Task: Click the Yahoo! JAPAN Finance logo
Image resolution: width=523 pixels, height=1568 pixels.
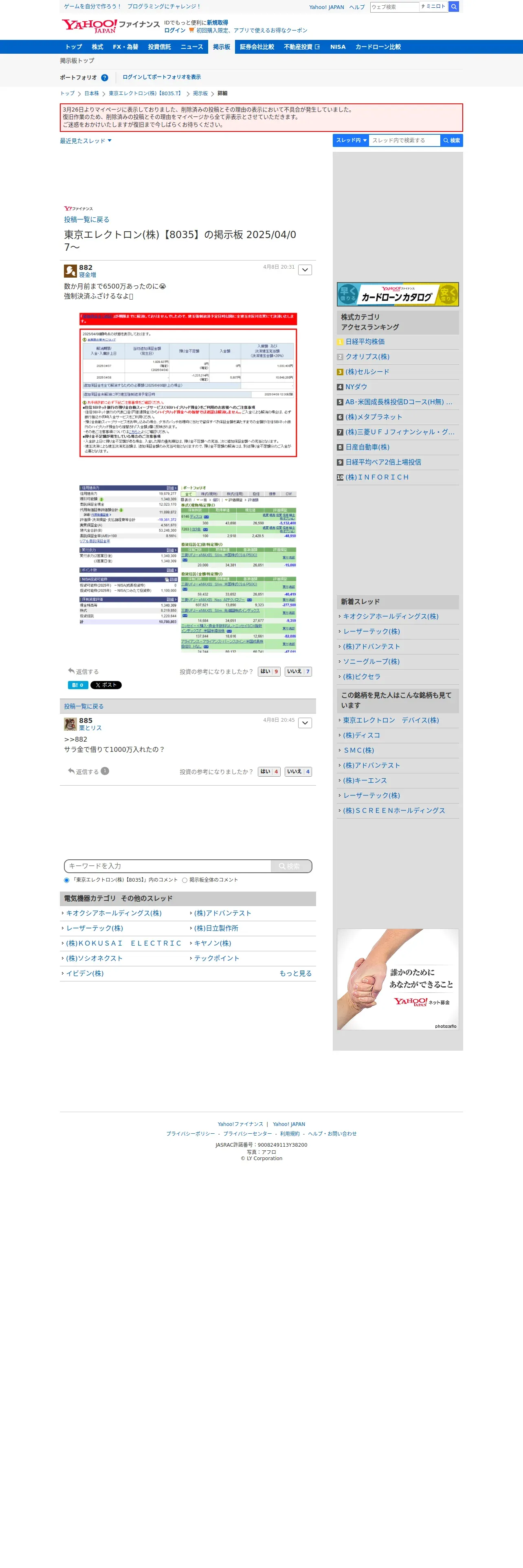Action: (x=110, y=26)
